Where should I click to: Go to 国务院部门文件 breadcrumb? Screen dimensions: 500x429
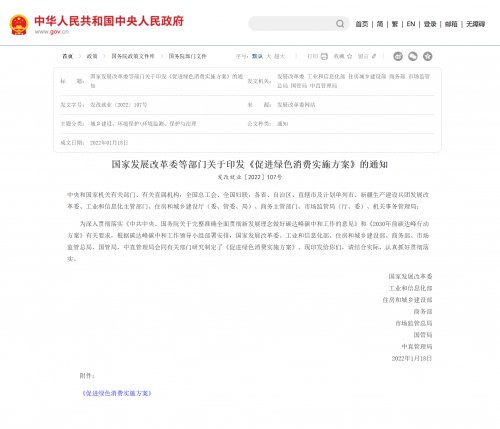[187, 56]
